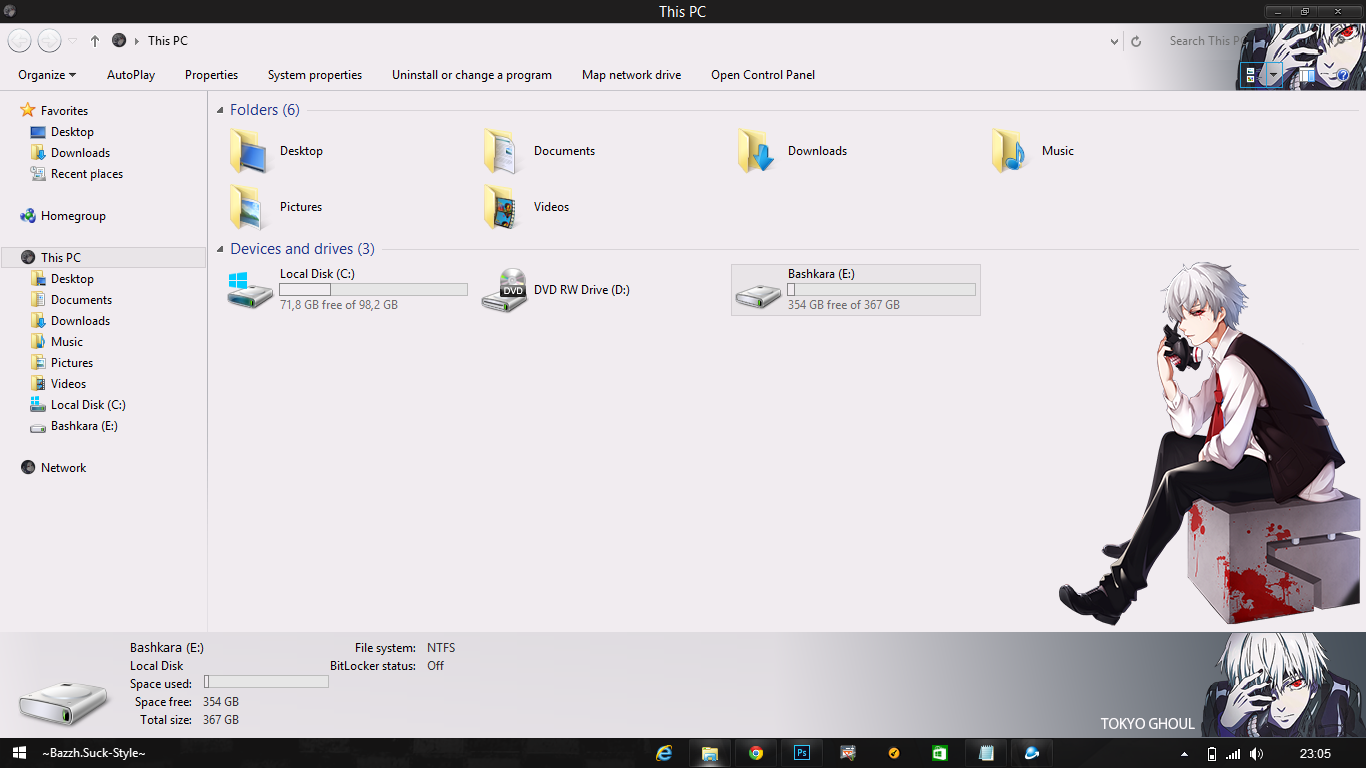Viewport: 1366px width, 768px height.
Task: Click the breadcrumb arrow before This PC
Action: click(137, 41)
